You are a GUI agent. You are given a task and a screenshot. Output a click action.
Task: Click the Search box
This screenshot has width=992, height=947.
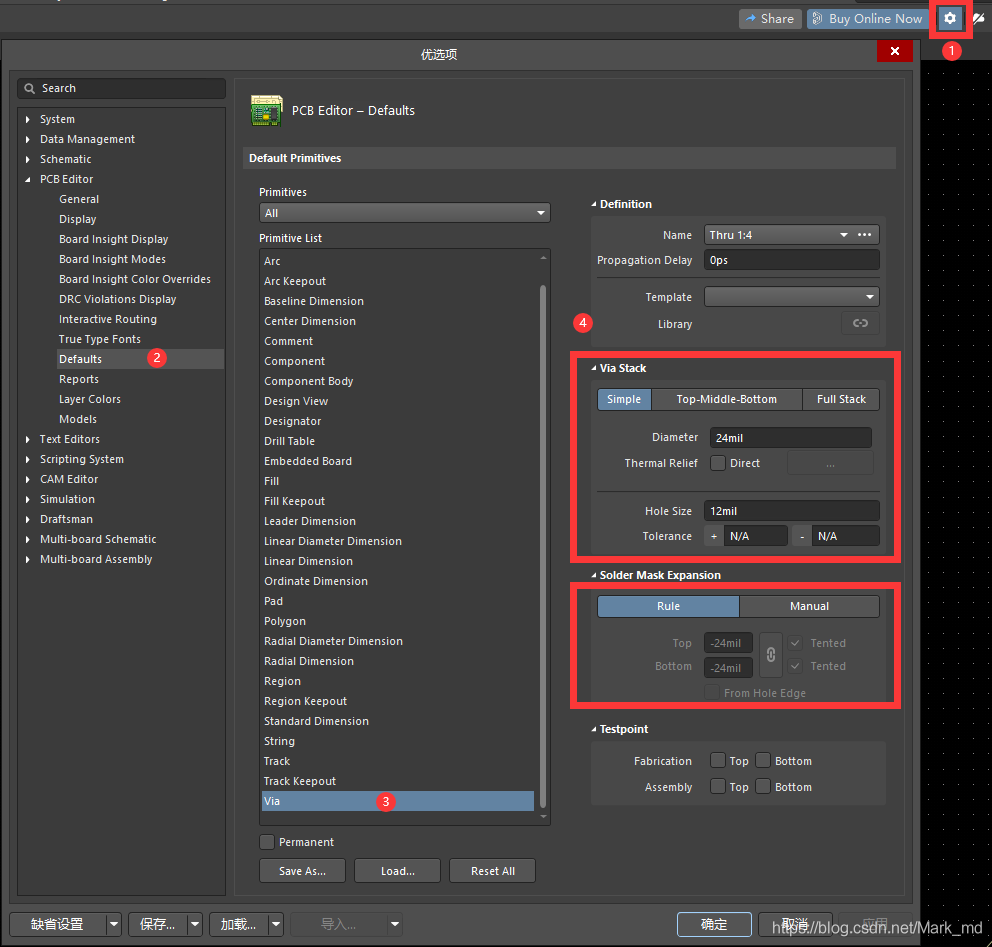pyautogui.click(x=121, y=89)
